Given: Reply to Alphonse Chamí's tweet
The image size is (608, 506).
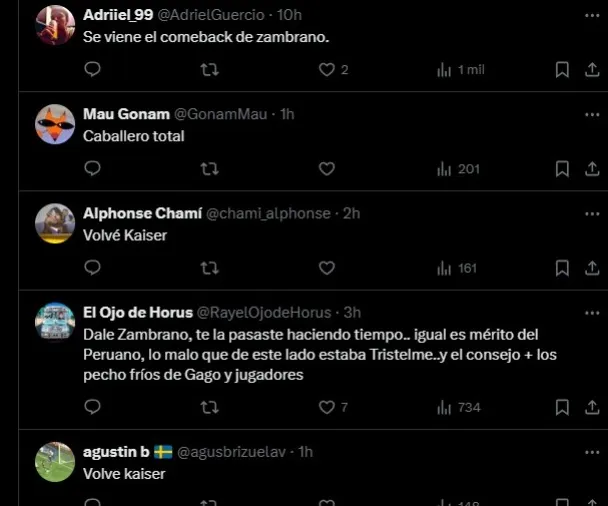Looking at the screenshot, I should pos(92,268).
